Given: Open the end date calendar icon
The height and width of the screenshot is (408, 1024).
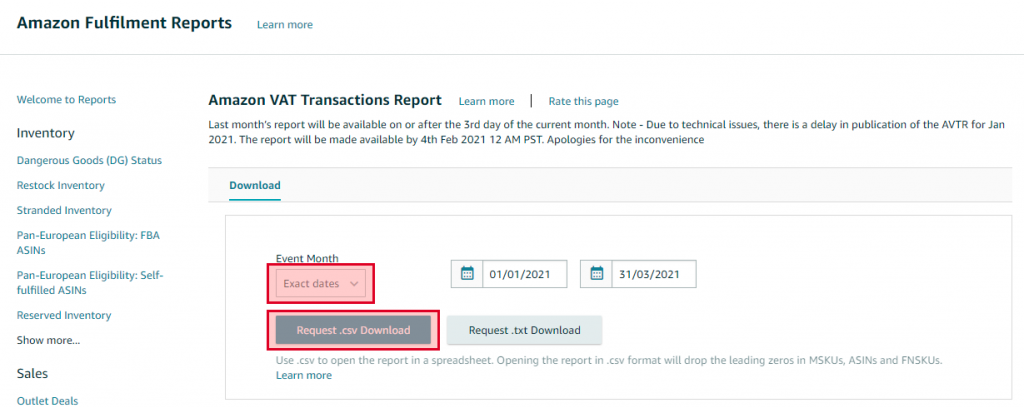Looking at the screenshot, I should coord(596,274).
